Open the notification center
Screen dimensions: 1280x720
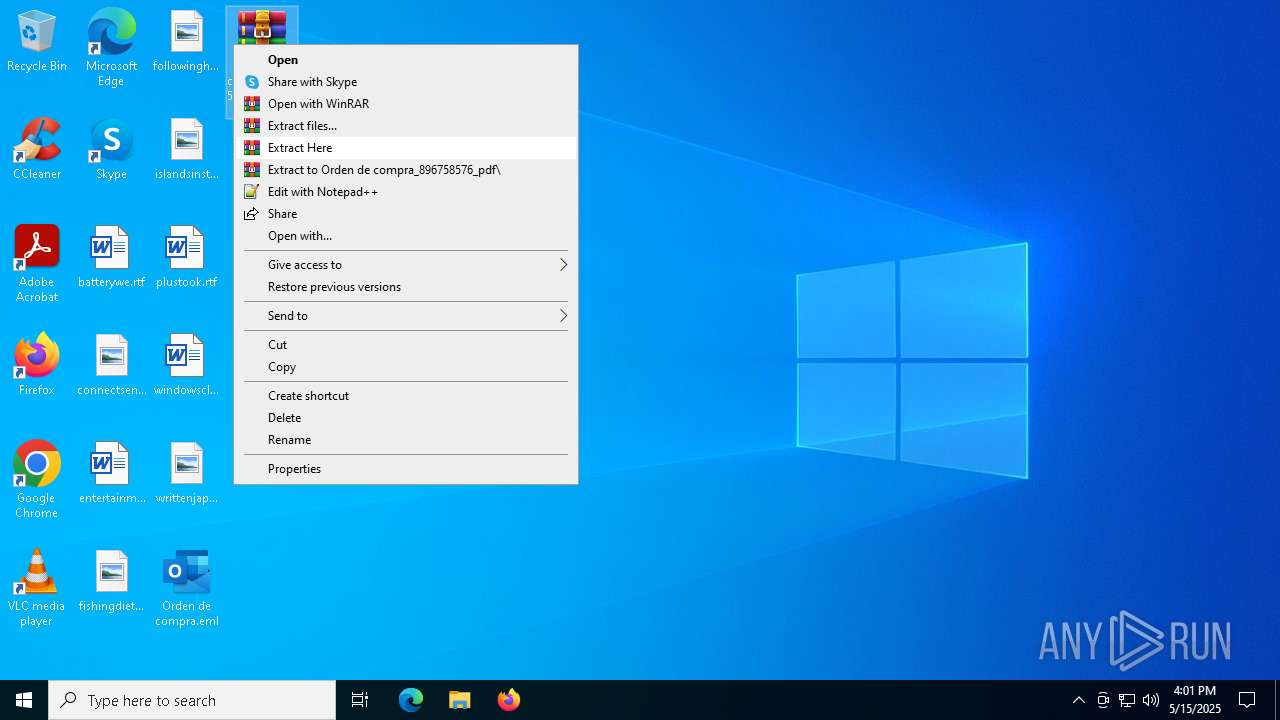pyautogui.click(x=1247, y=700)
